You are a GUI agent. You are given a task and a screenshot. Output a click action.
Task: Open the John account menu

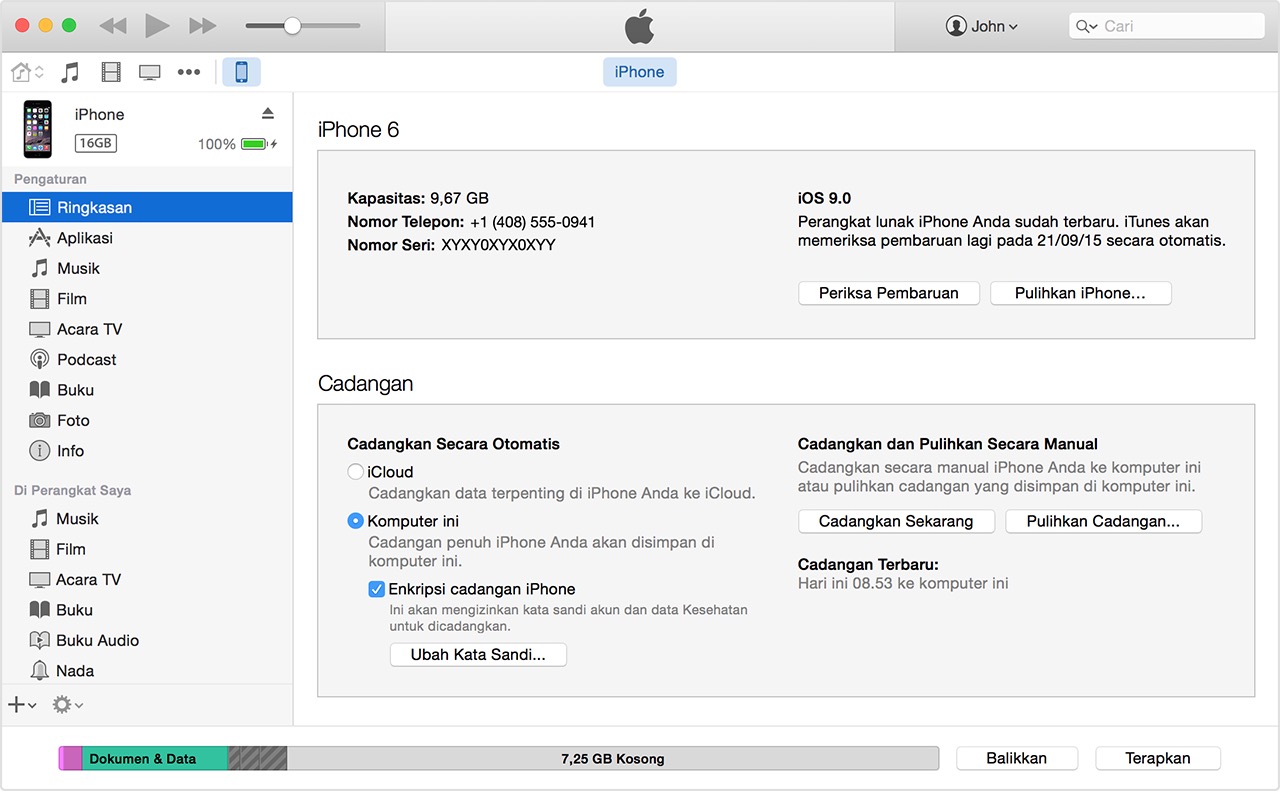(982, 26)
